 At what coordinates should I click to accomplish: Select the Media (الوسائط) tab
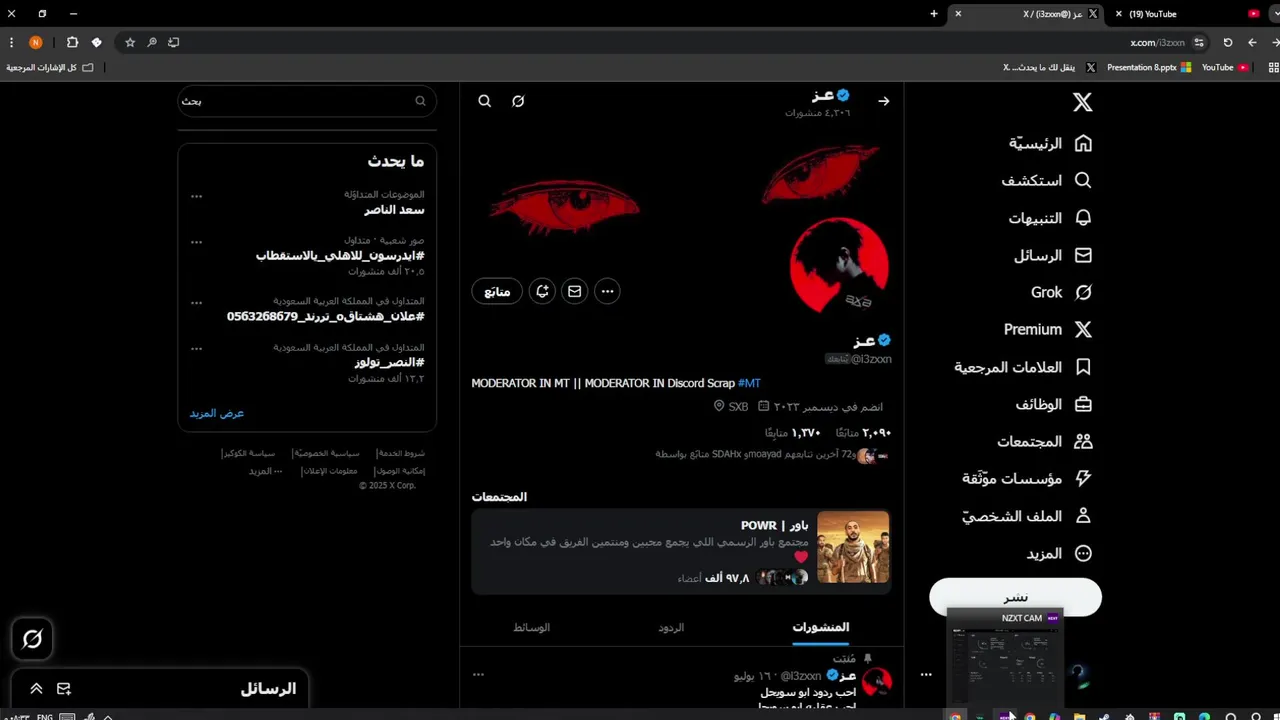pyautogui.click(x=532, y=627)
